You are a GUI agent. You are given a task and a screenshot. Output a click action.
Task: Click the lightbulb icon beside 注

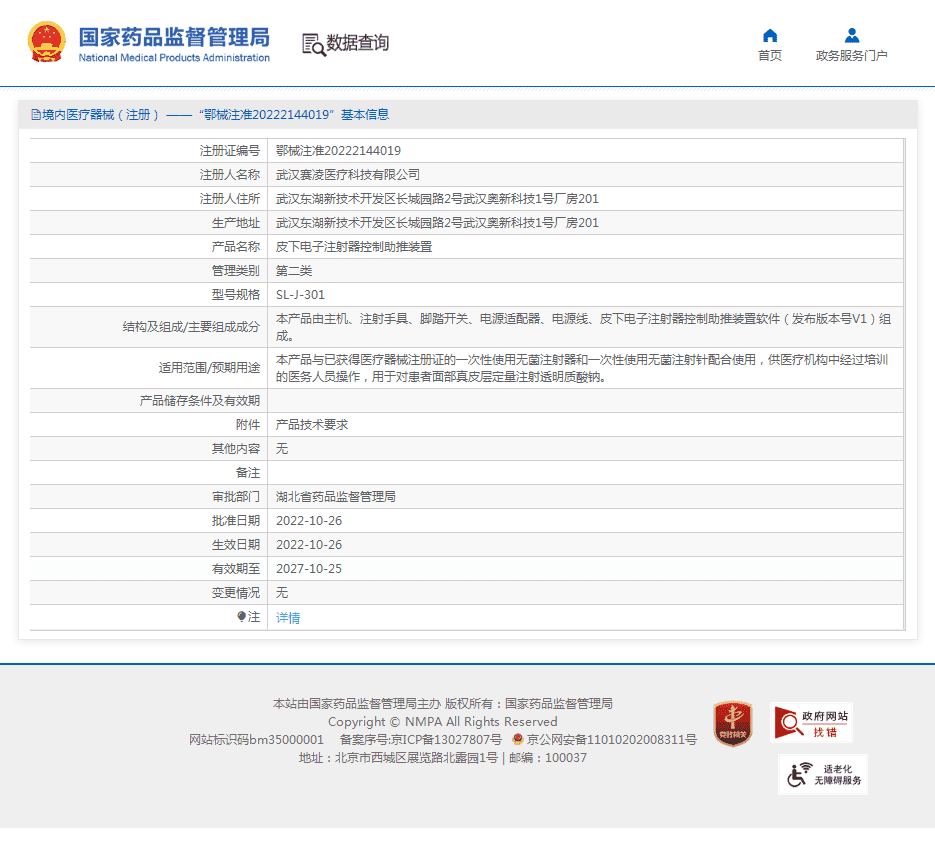tap(241, 616)
